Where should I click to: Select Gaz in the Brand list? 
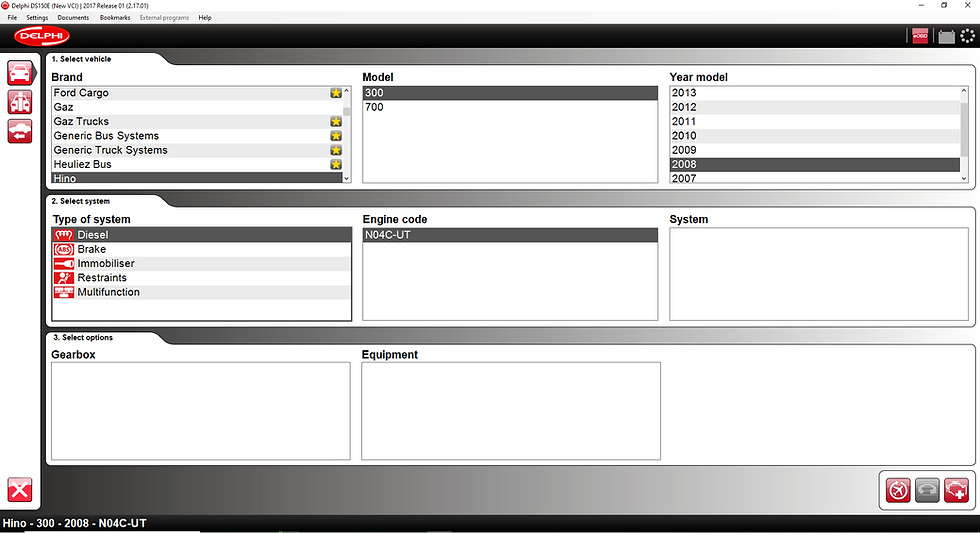pos(198,107)
